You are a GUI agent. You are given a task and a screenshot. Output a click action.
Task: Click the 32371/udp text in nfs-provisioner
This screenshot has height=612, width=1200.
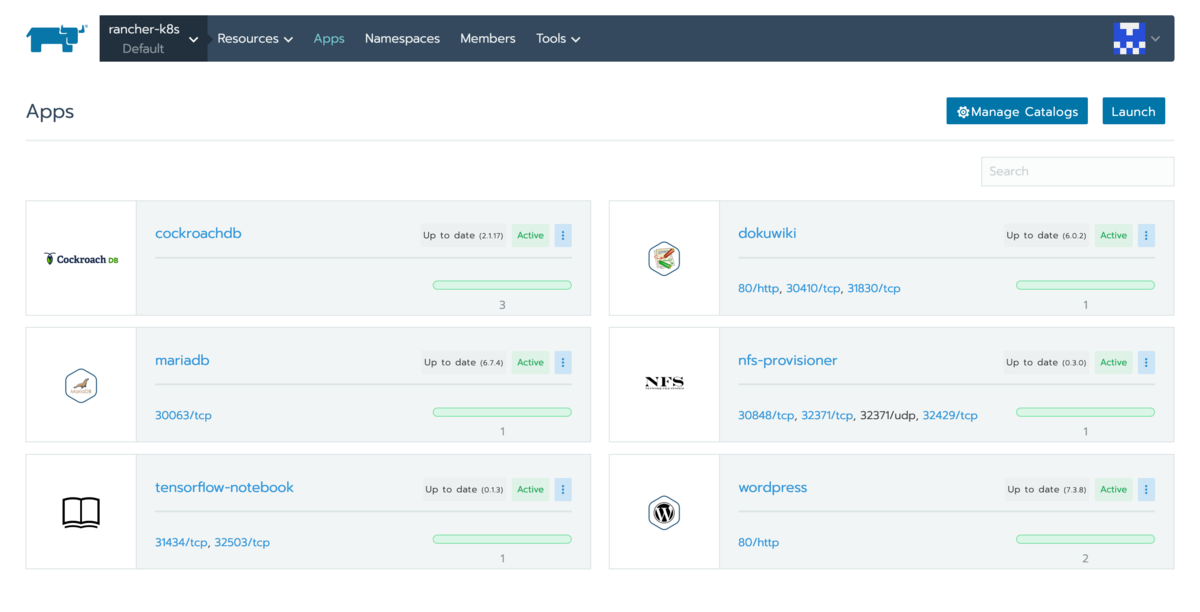[888, 415]
